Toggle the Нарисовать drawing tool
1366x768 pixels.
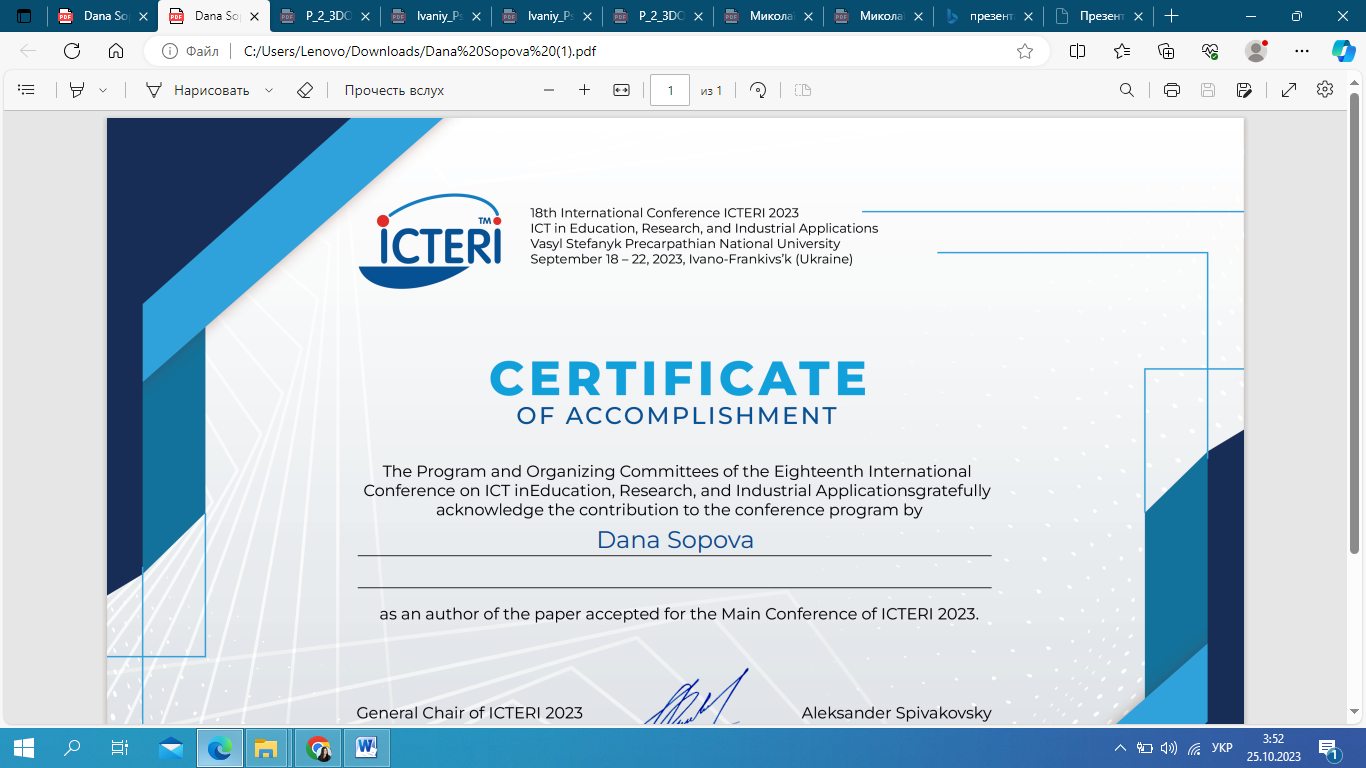pos(198,90)
